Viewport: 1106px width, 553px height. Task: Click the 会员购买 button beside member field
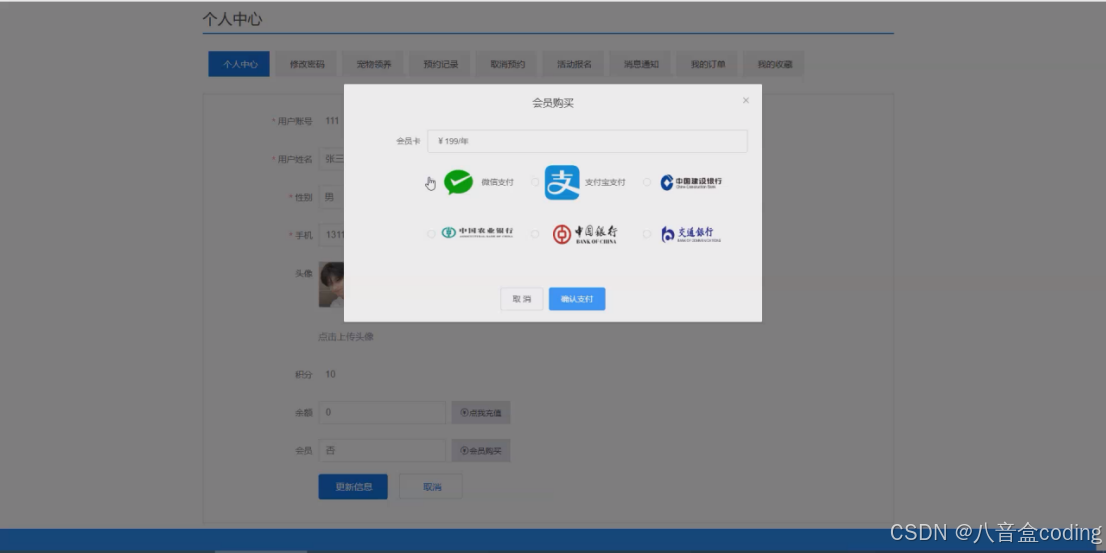coord(481,451)
